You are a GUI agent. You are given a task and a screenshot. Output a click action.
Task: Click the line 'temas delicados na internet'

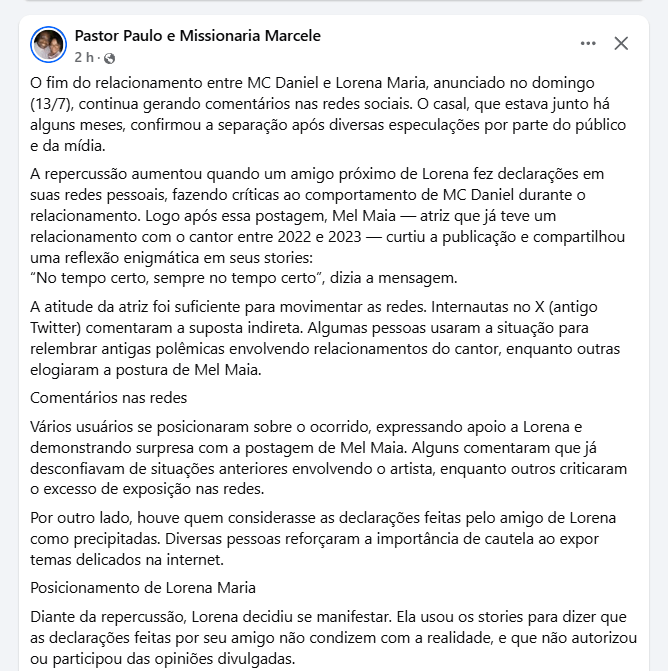click(x=127, y=560)
